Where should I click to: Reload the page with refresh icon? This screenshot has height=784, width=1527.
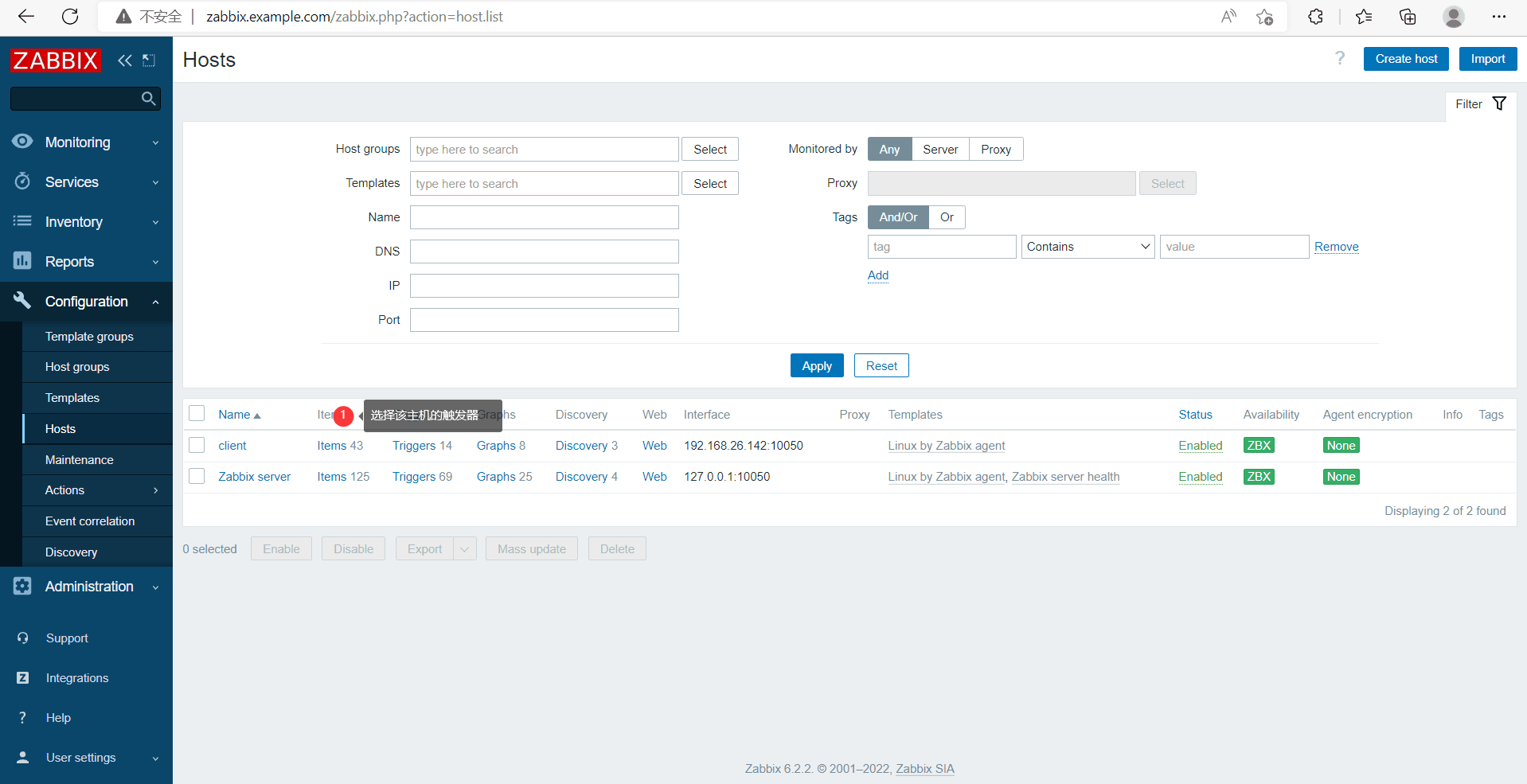[70, 17]
